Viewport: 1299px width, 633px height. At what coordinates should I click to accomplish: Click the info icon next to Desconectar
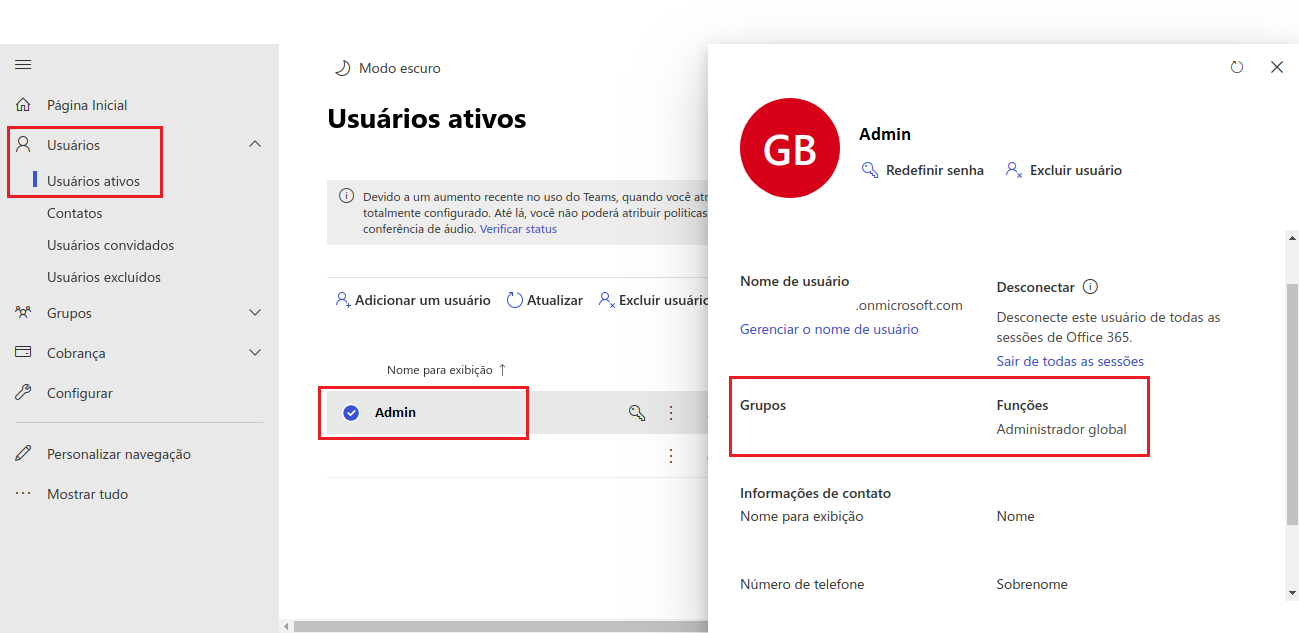tap(1090, 287)
